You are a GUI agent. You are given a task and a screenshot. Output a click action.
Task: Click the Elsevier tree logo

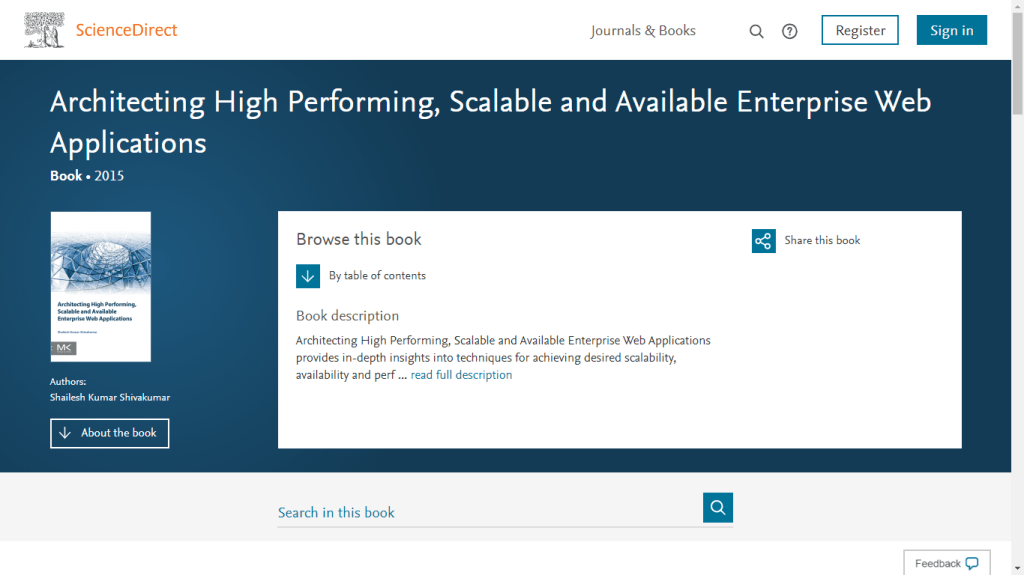(x=44, y=30)
